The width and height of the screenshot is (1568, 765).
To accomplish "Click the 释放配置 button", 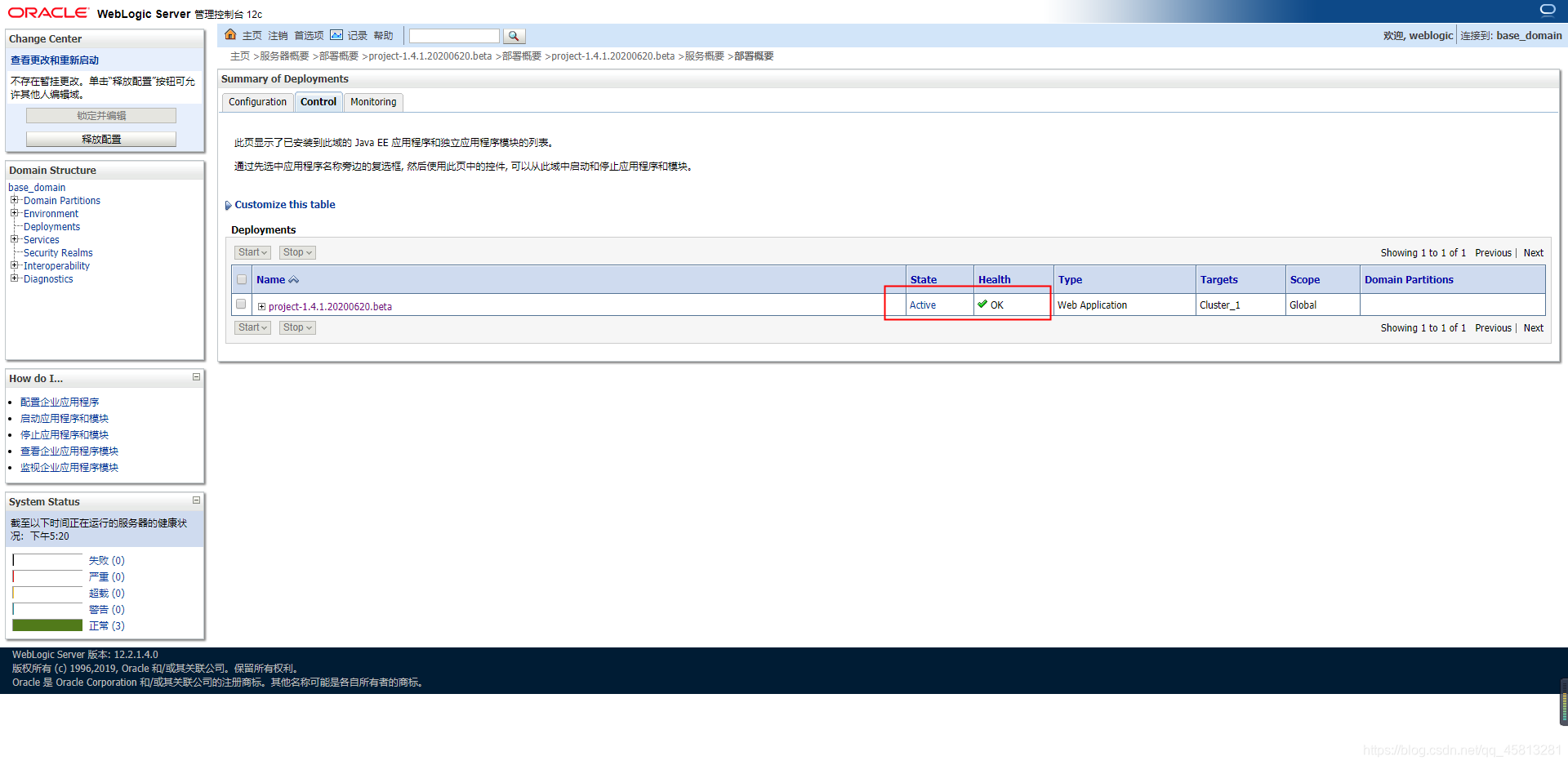I will [101, 140].
